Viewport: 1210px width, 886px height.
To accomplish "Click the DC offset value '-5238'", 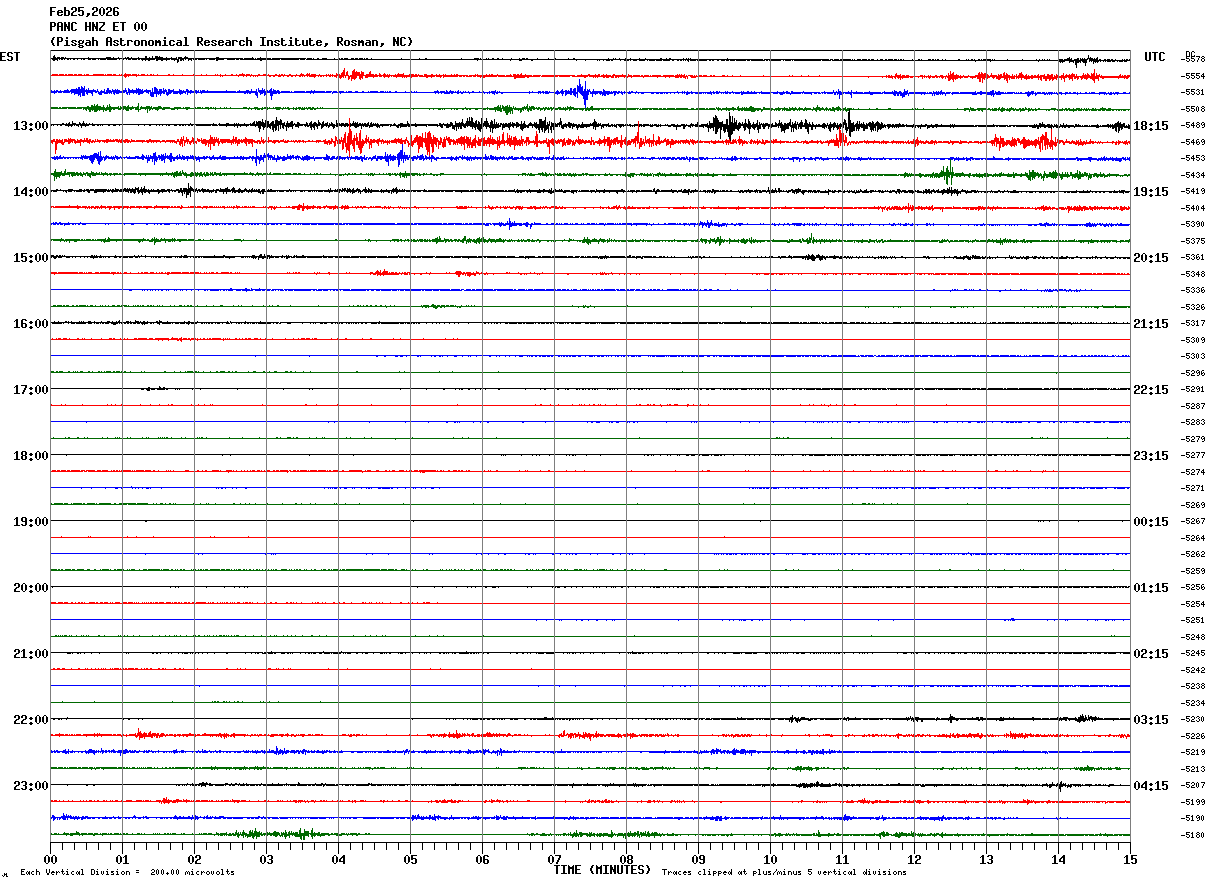I will [1193, 686].
